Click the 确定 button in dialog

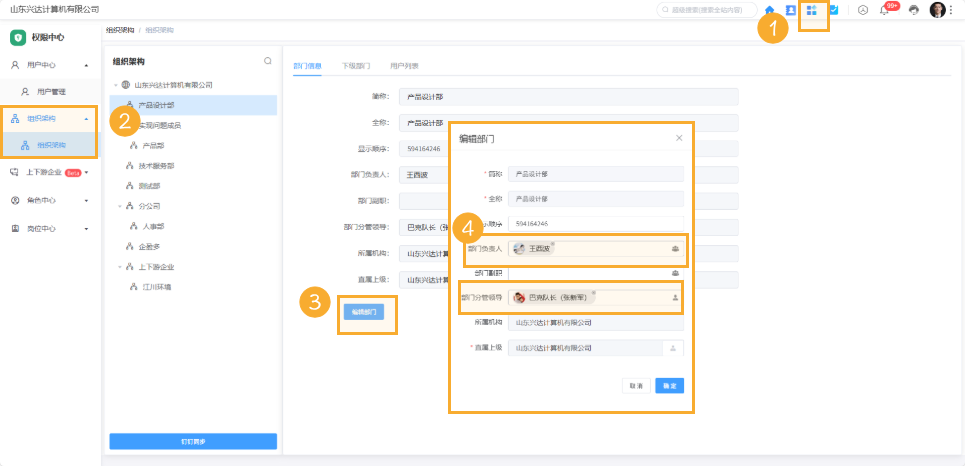(669, 385)
